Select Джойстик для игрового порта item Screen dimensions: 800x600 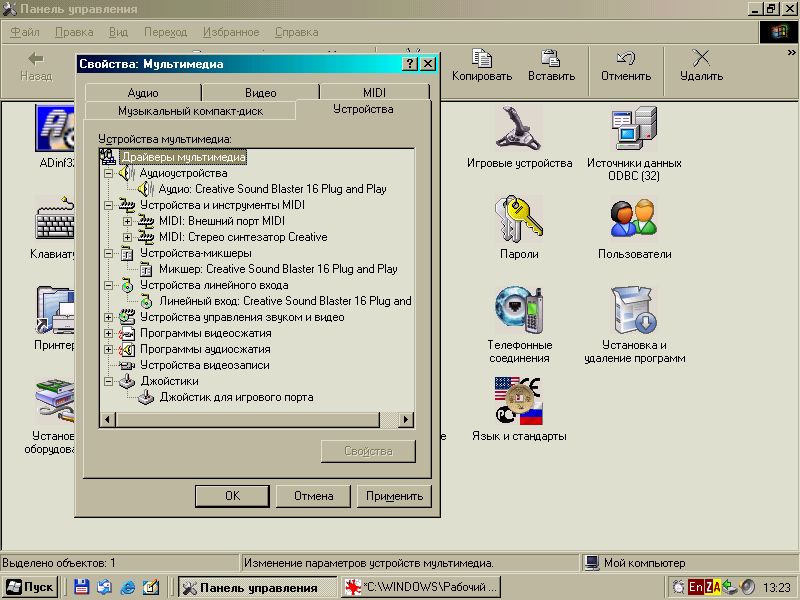(x=236, y=397)
